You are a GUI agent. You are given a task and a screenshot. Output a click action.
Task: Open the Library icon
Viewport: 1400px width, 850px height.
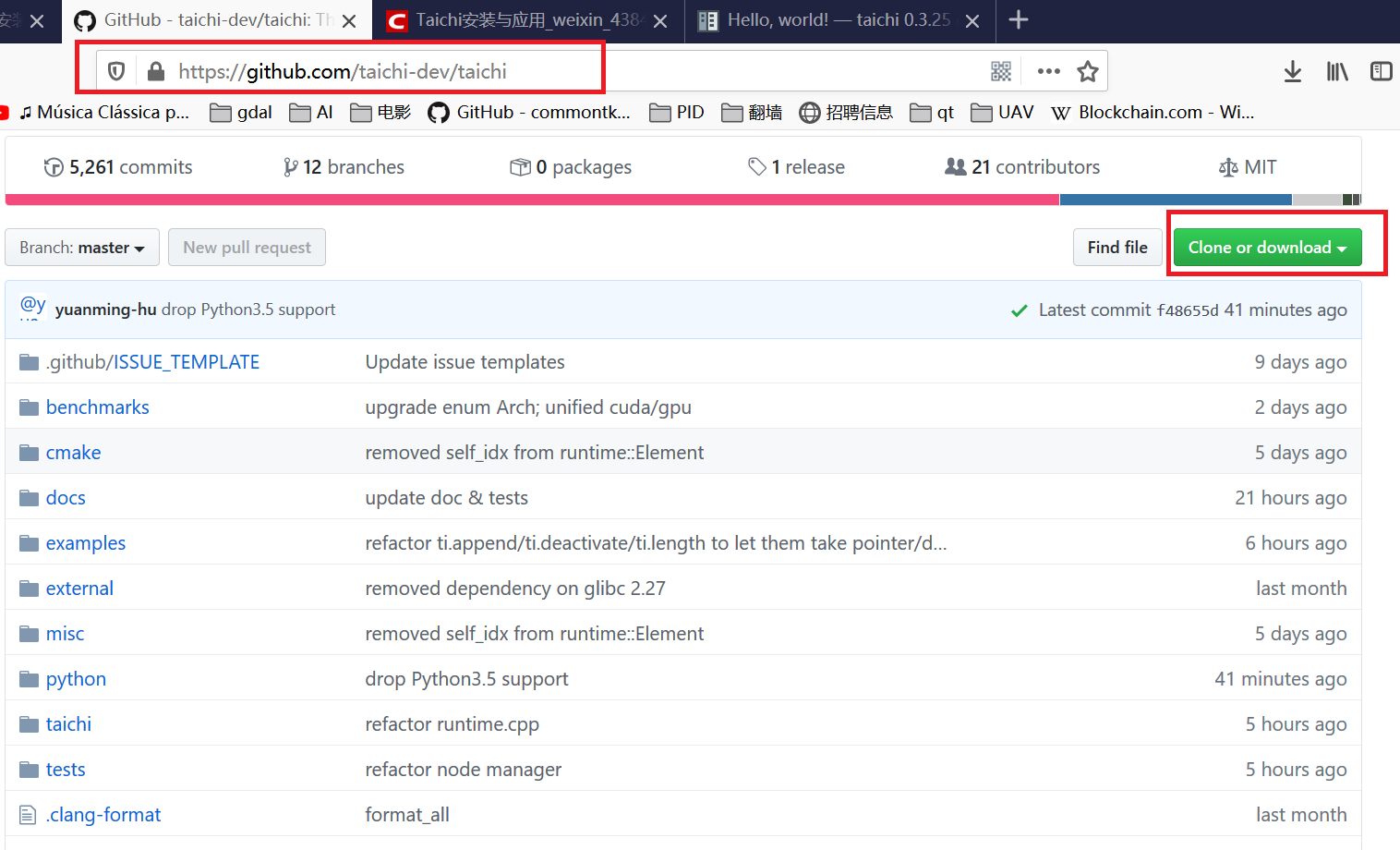click(x=1336, y=70)
